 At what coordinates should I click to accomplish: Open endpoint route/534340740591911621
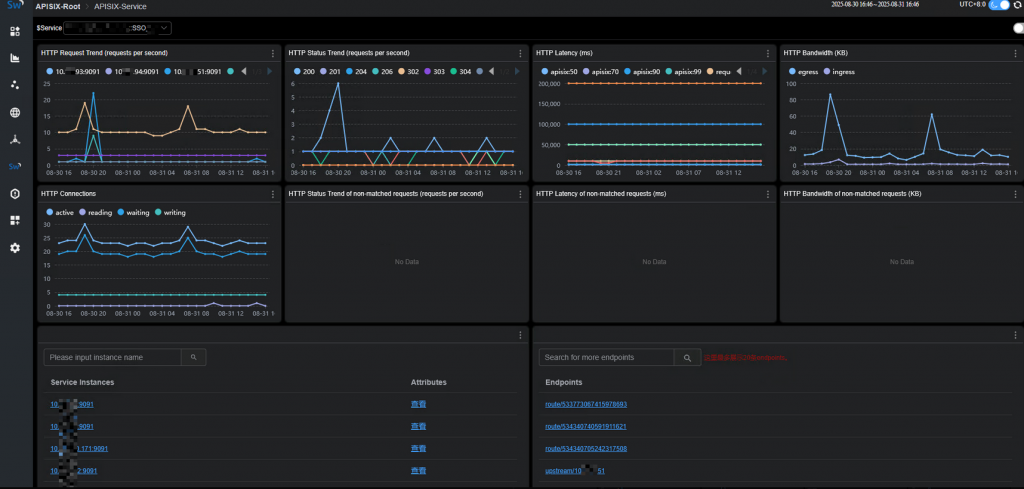tap(586, 426)
